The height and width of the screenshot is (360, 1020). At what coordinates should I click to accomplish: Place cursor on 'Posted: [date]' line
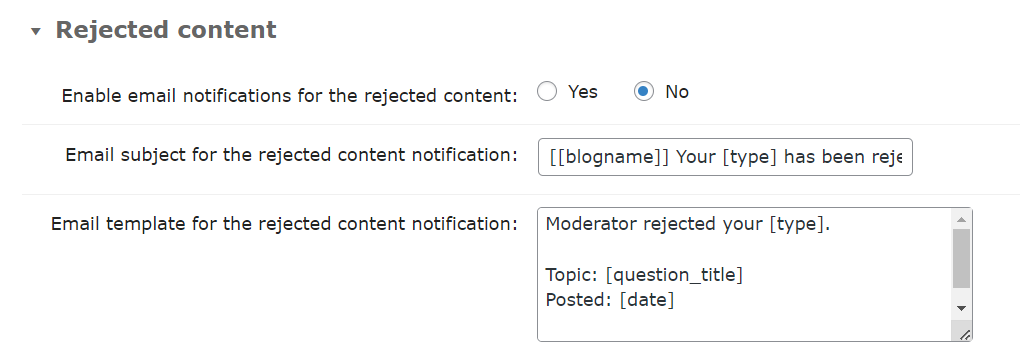pos(610,301)
